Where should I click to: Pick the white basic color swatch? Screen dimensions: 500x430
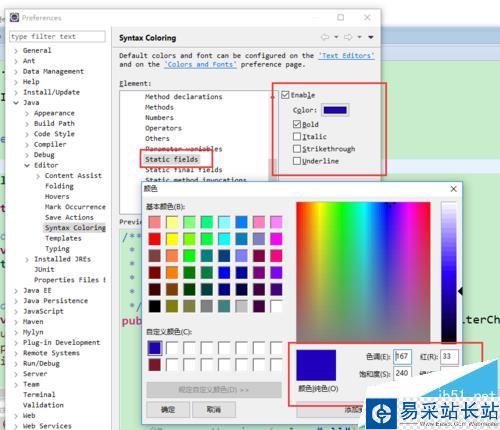point(276,306)
